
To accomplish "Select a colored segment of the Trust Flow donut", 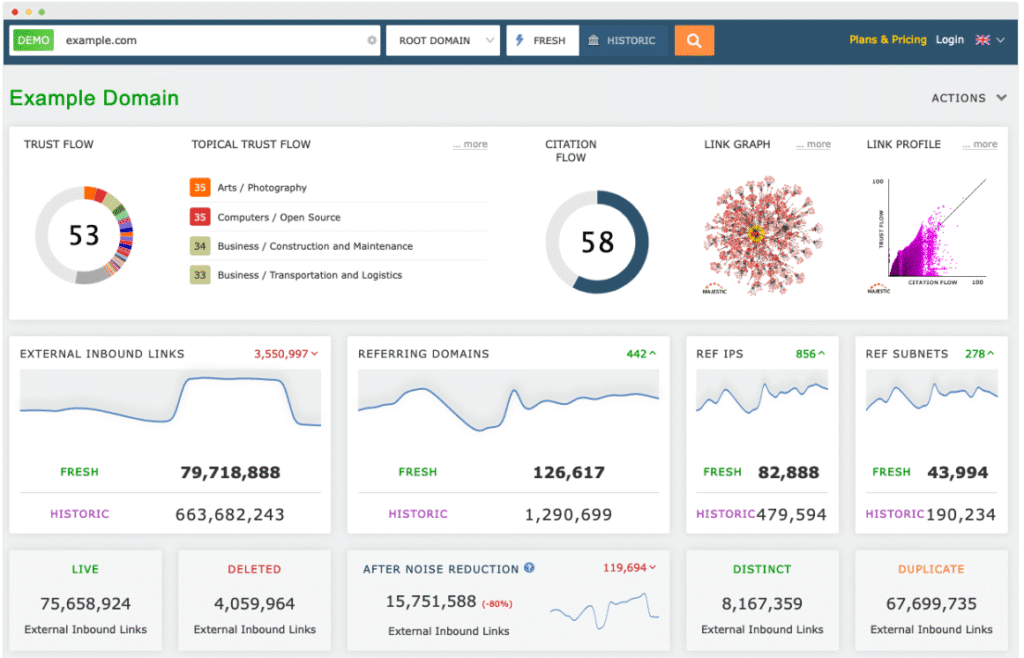I will click(87, 192).
